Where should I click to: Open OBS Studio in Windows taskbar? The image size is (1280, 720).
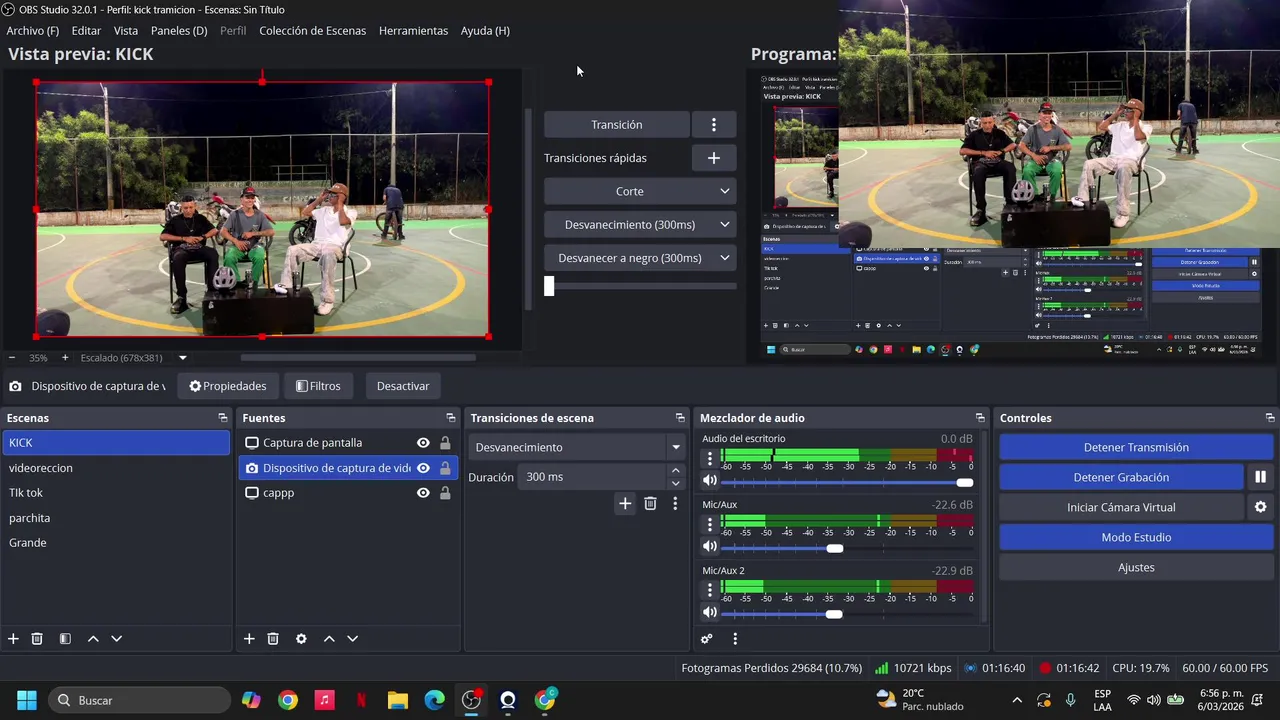click(x=471, y=700)
